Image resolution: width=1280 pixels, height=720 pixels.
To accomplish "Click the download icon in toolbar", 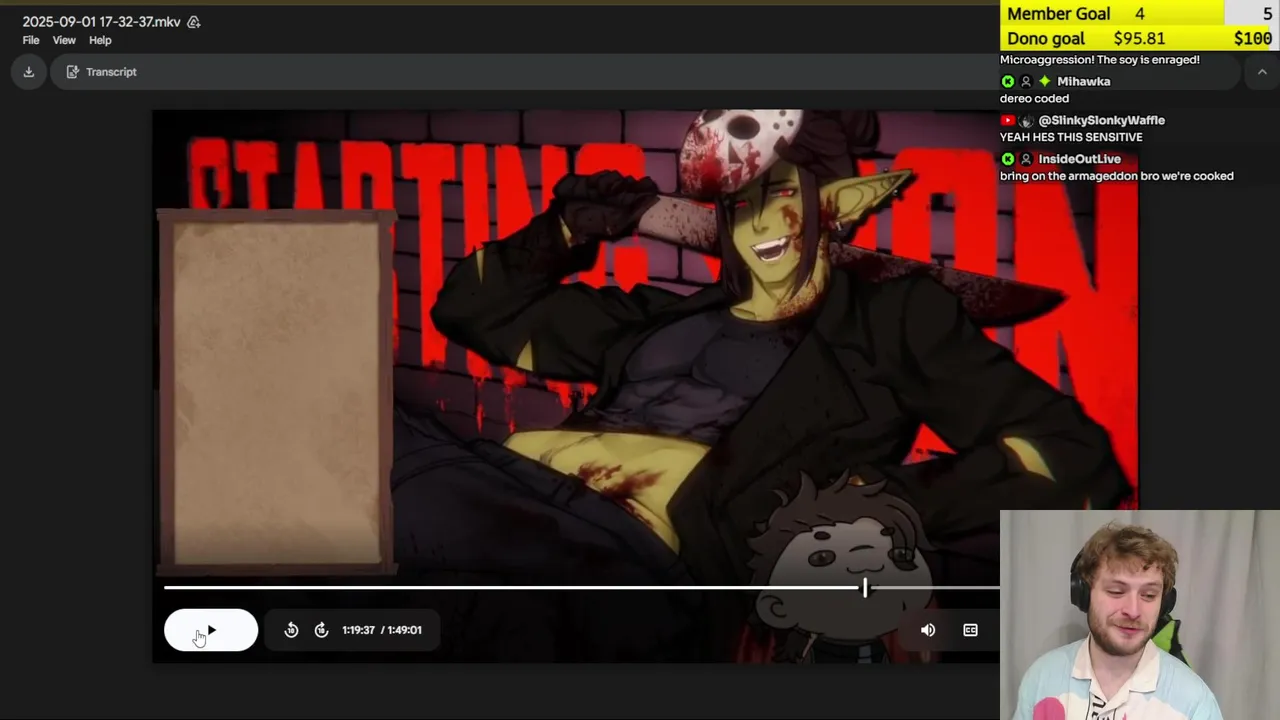I will click(x=28, y=72).
